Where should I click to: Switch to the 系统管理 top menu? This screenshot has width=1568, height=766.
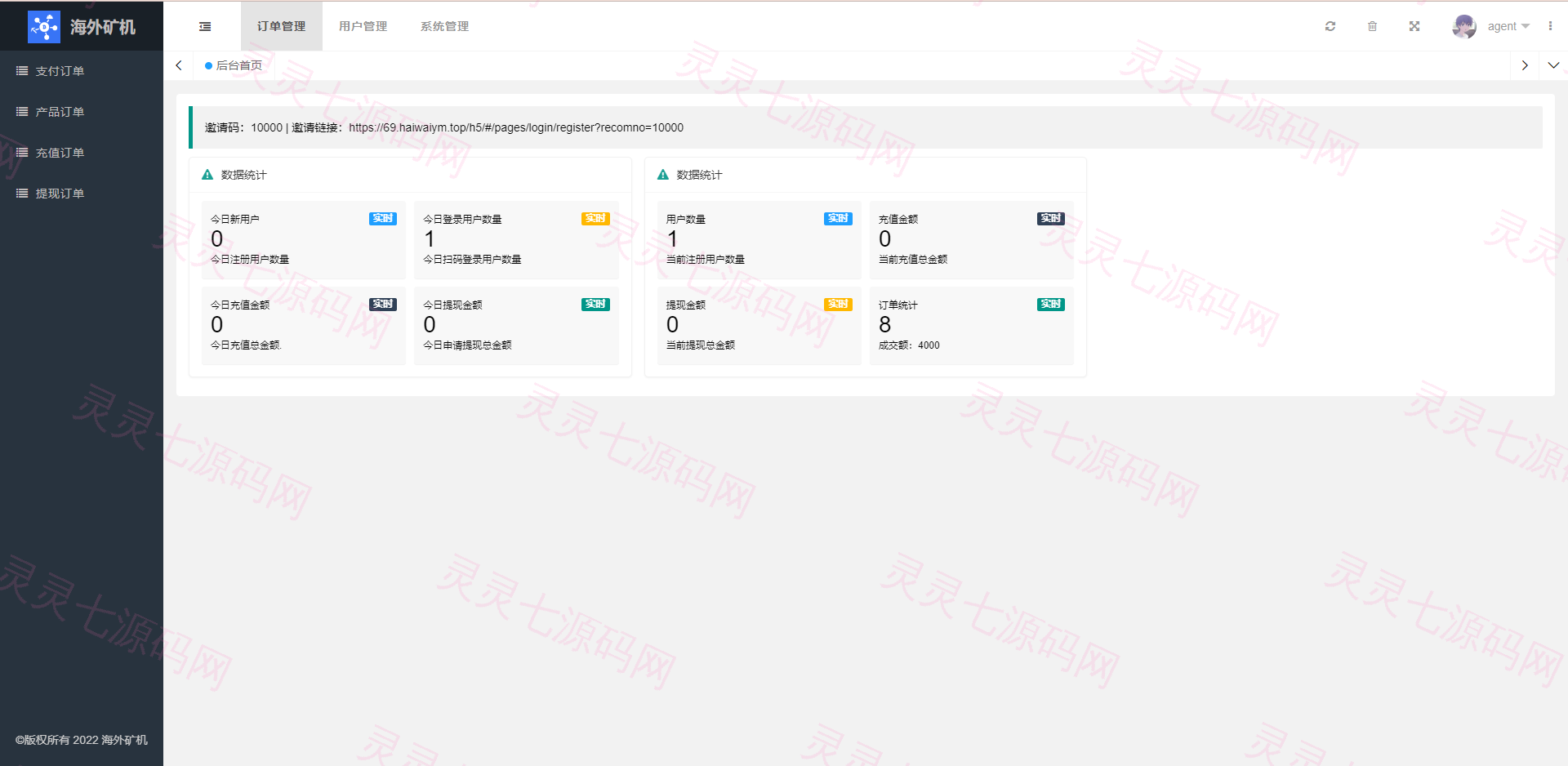click(445, 26)
